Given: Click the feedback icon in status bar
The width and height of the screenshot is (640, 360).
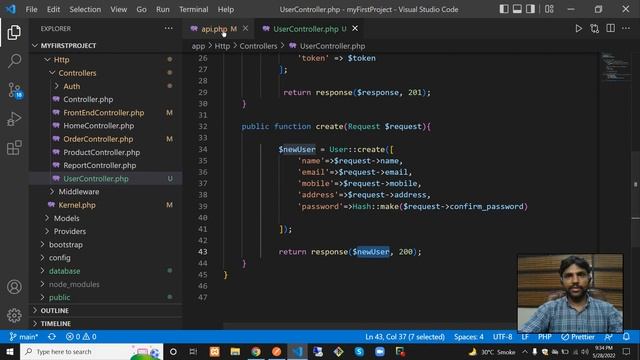Looking at the screenshot, I should tap(609, 337).
